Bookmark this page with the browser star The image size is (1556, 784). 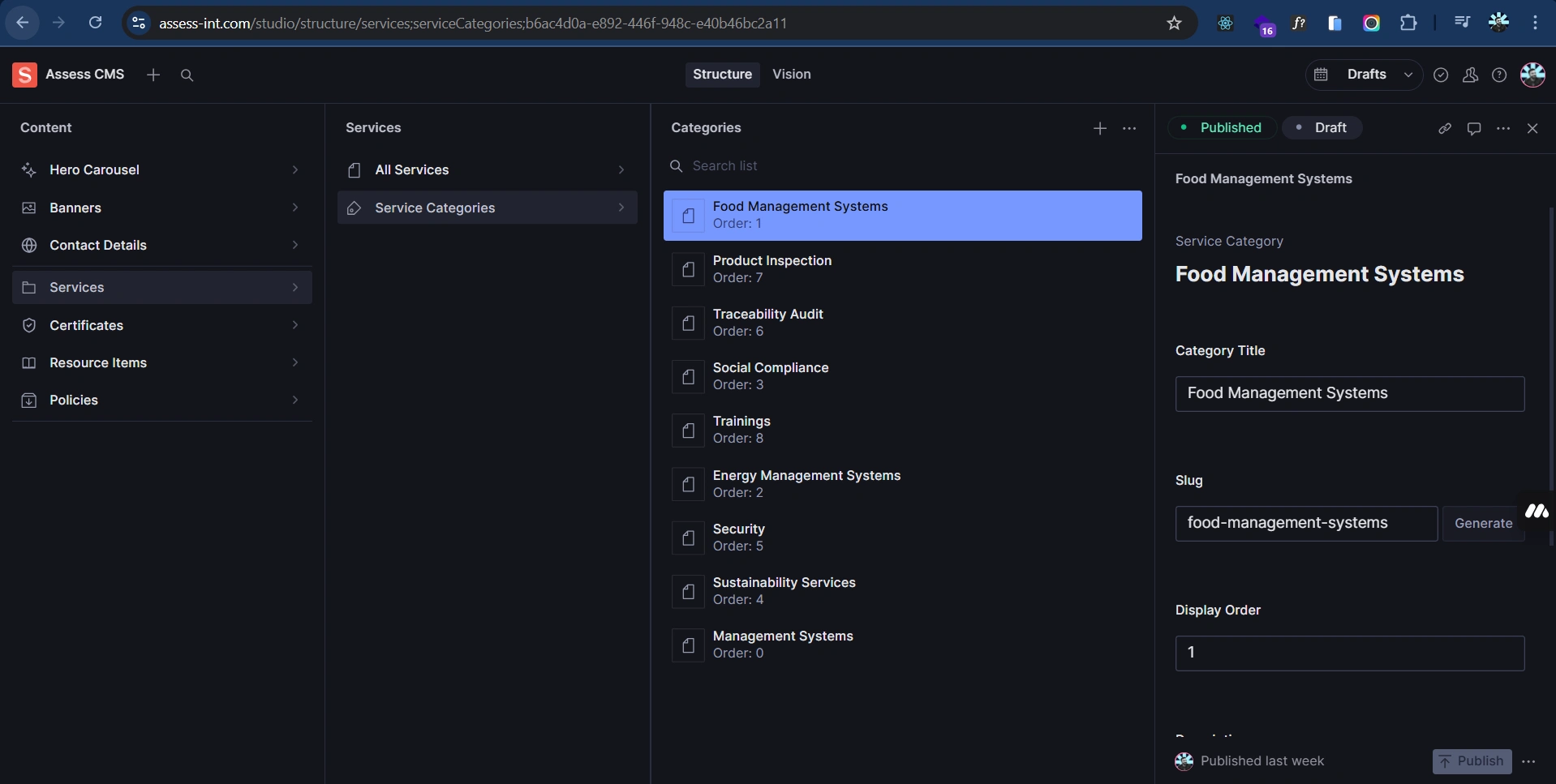point(1174,23)
